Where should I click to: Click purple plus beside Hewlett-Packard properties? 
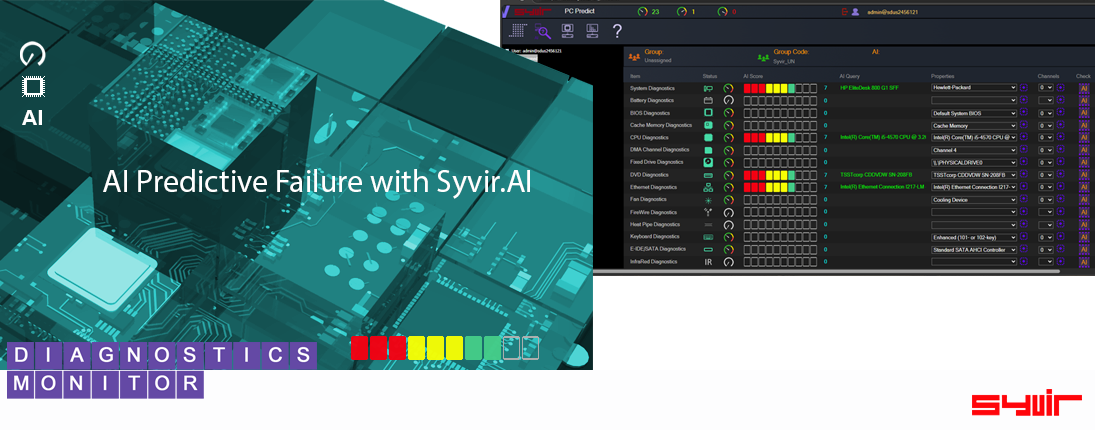(1024, 88)
